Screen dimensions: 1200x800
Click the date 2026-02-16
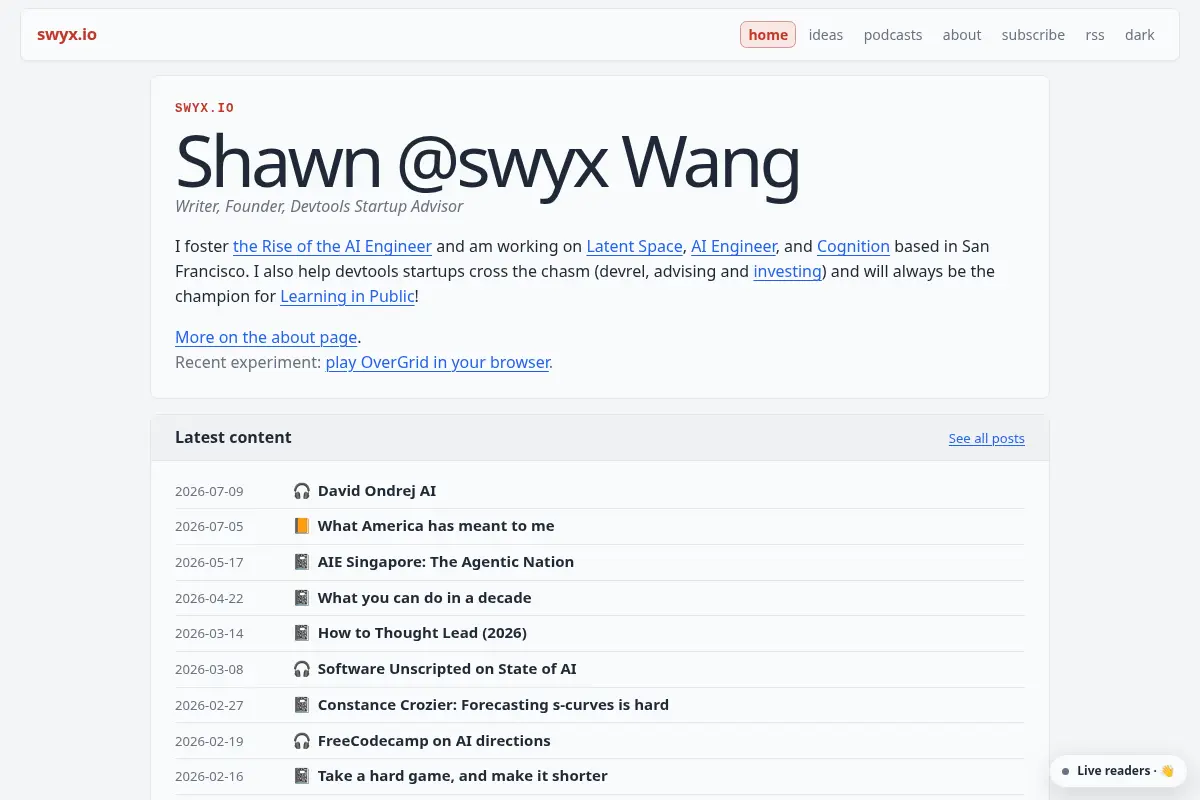tap(209, 776)
